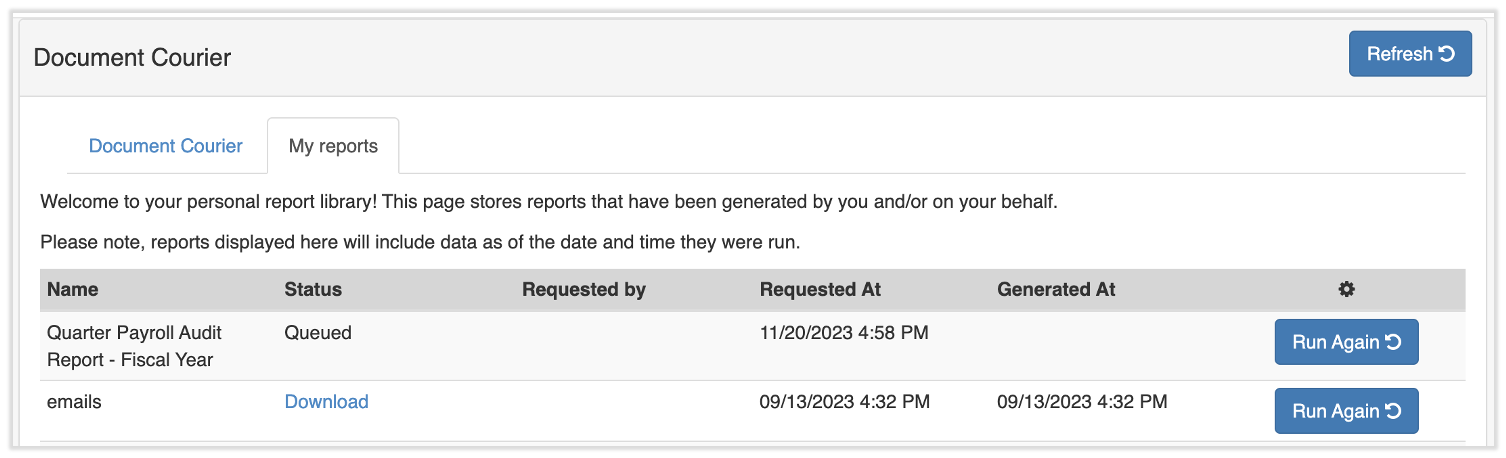Switch to the Document Courier tab
This screenshot has height=458, width=1506.
pos(166,146)
